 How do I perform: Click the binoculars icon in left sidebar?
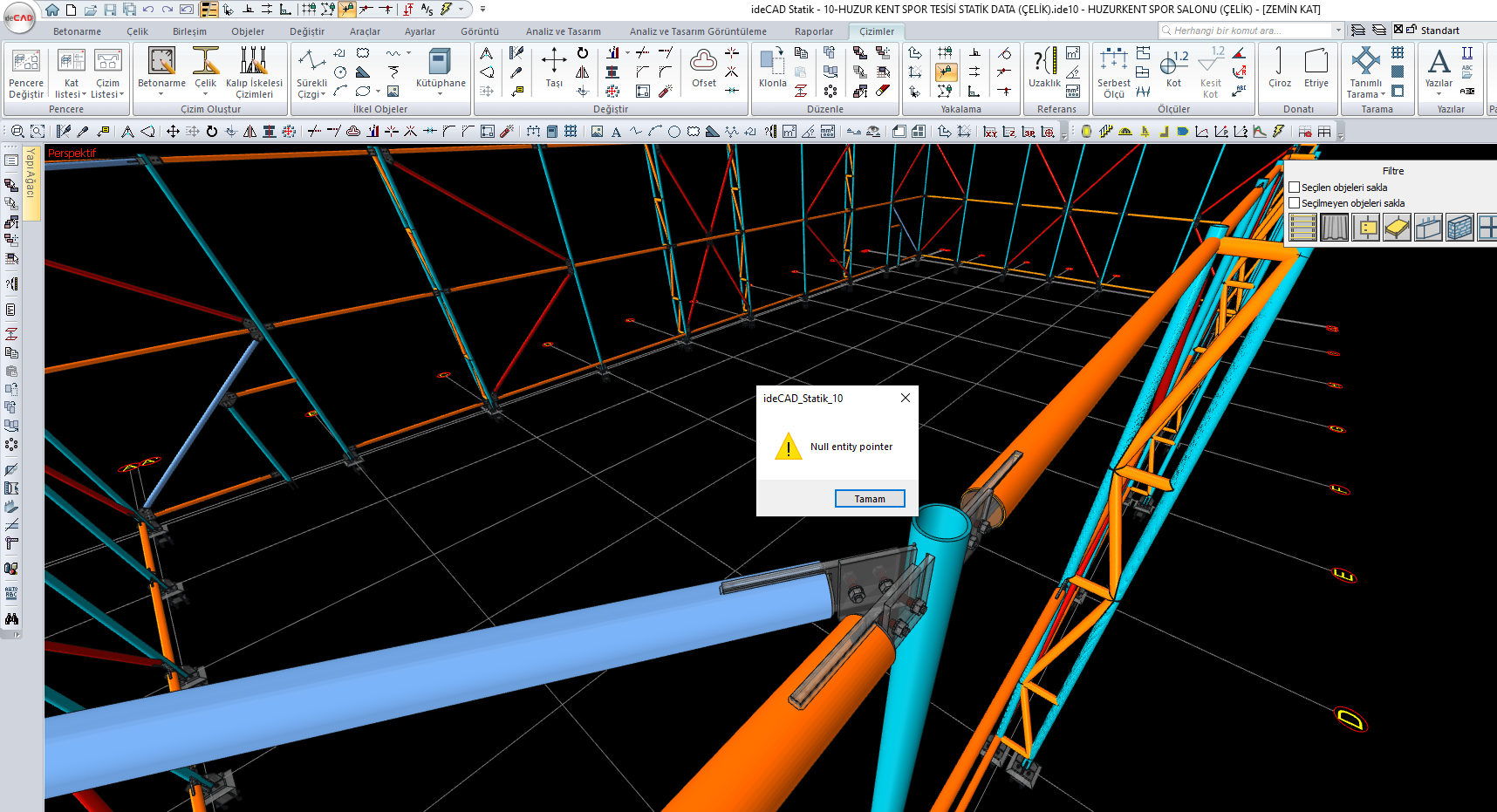coord(11,619)
